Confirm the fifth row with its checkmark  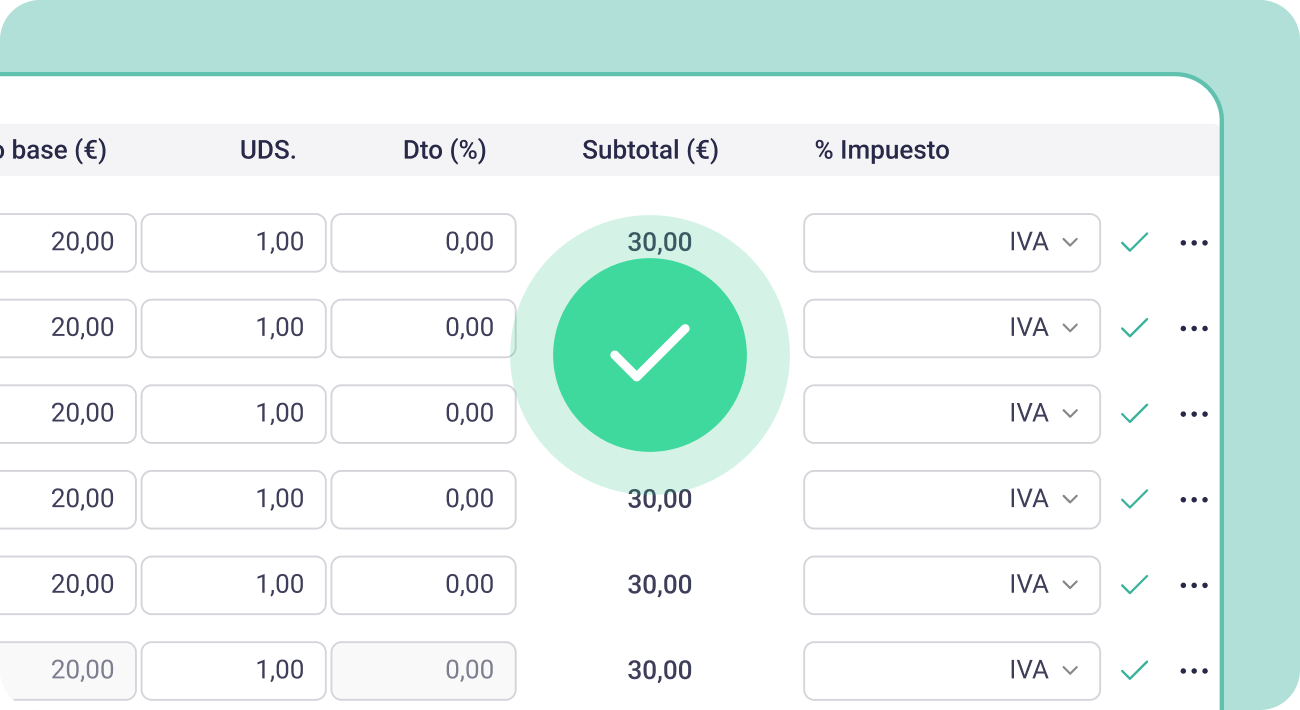[x=1135, y=585]
